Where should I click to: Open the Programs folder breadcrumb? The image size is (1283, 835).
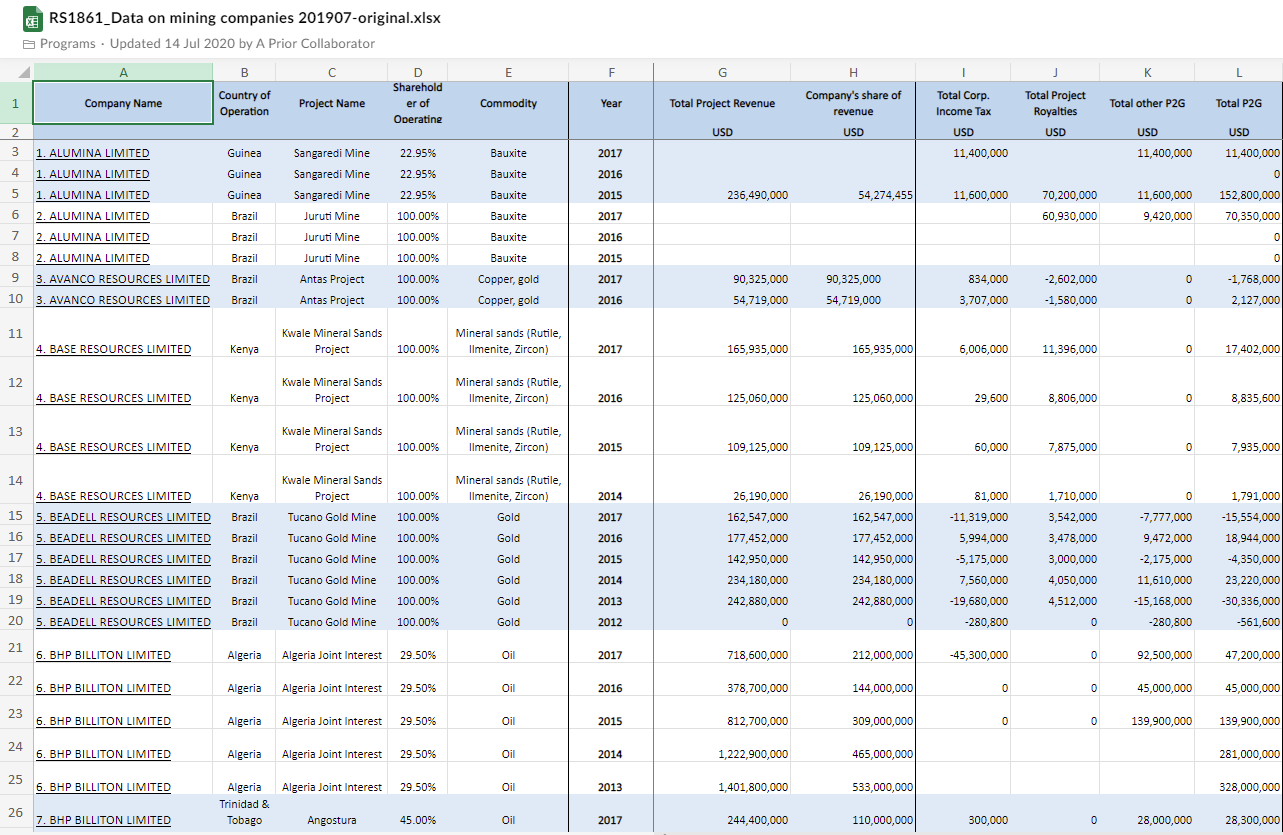coord(67,44)
